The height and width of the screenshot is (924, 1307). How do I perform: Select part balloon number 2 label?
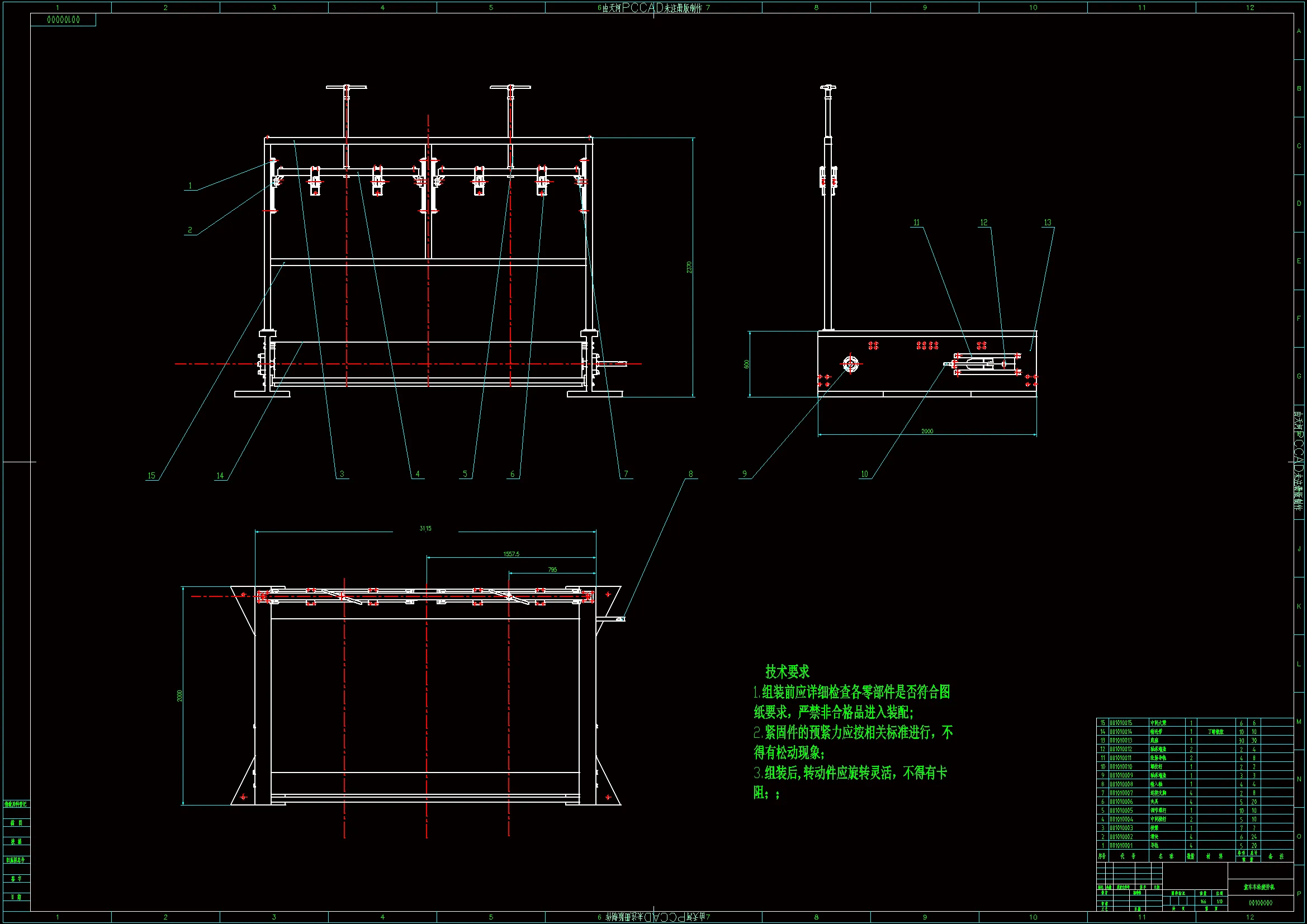[190, 230]
